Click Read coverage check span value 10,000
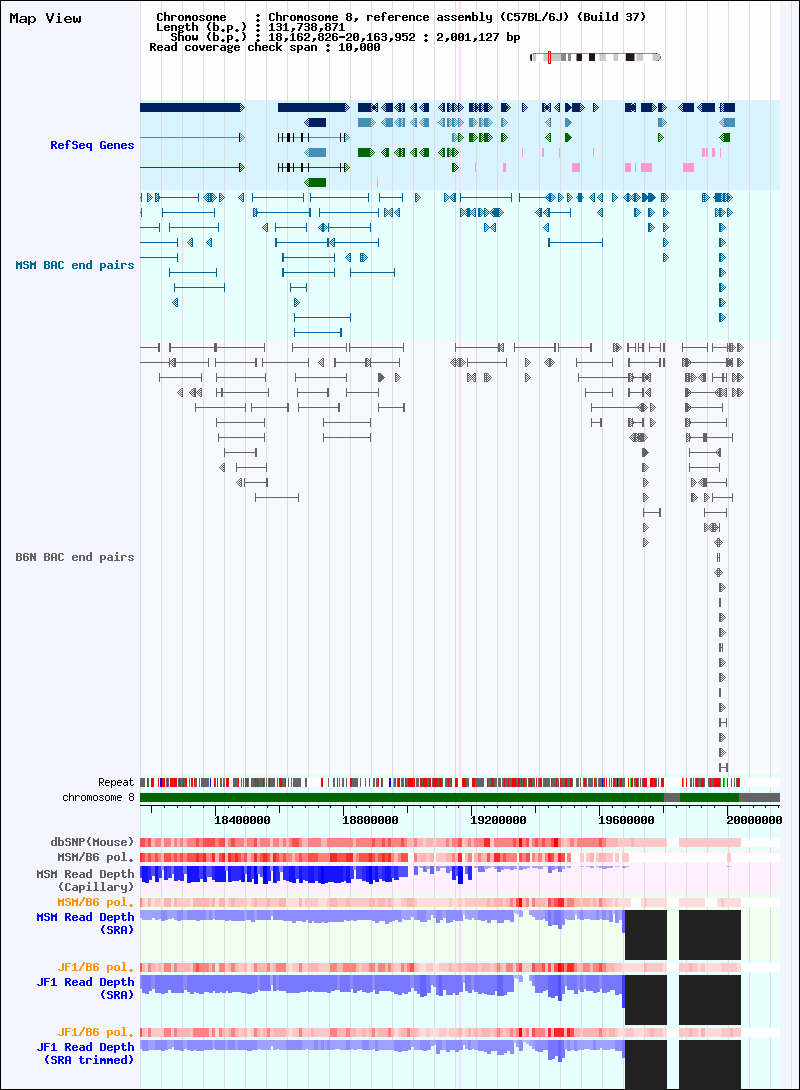The image size is (800, 1090). click(x=359, y=47)
